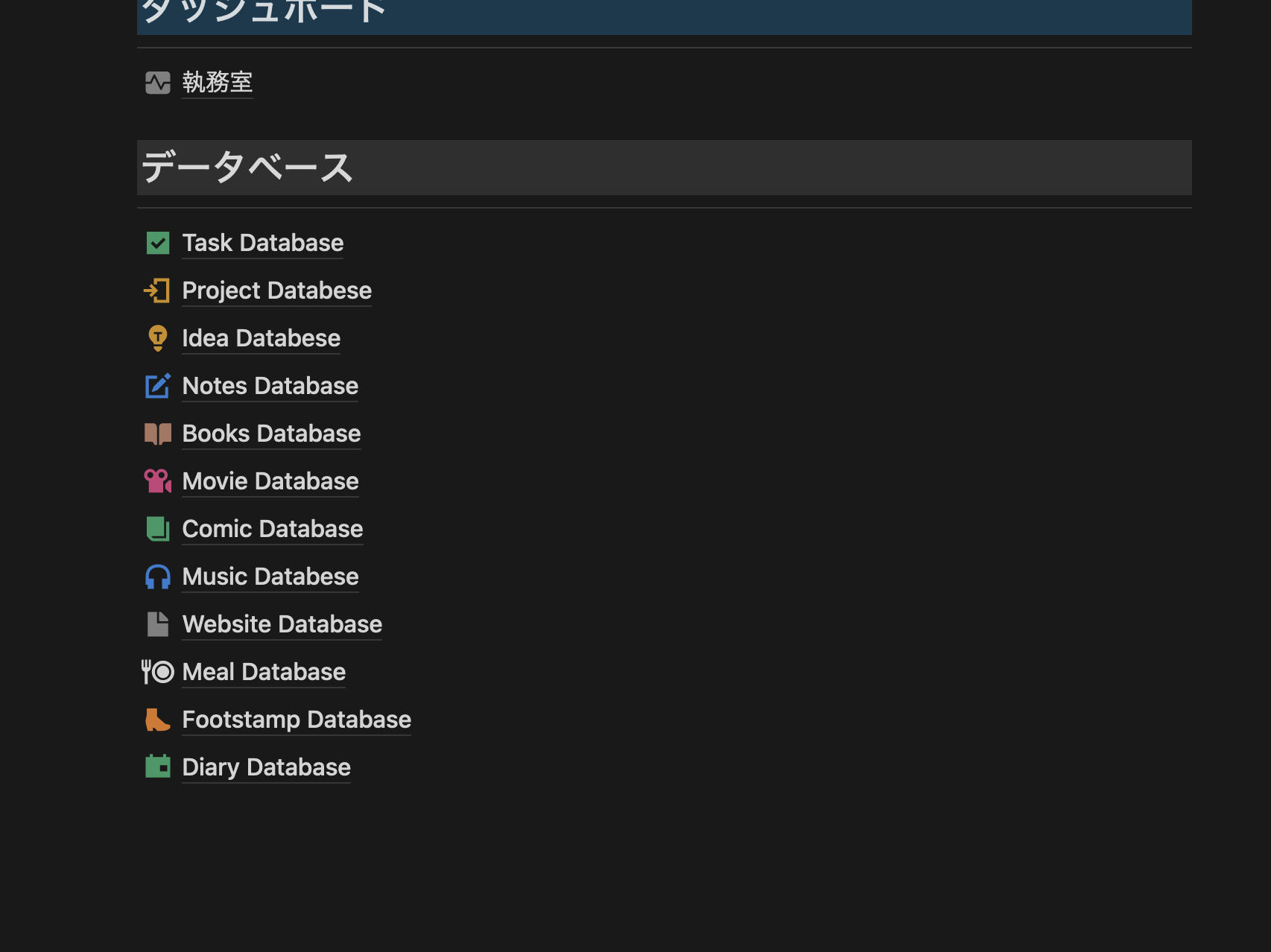
Task: Select the door icon next to Project Databese
Action: pyautogui.click(x=157, y=291)
